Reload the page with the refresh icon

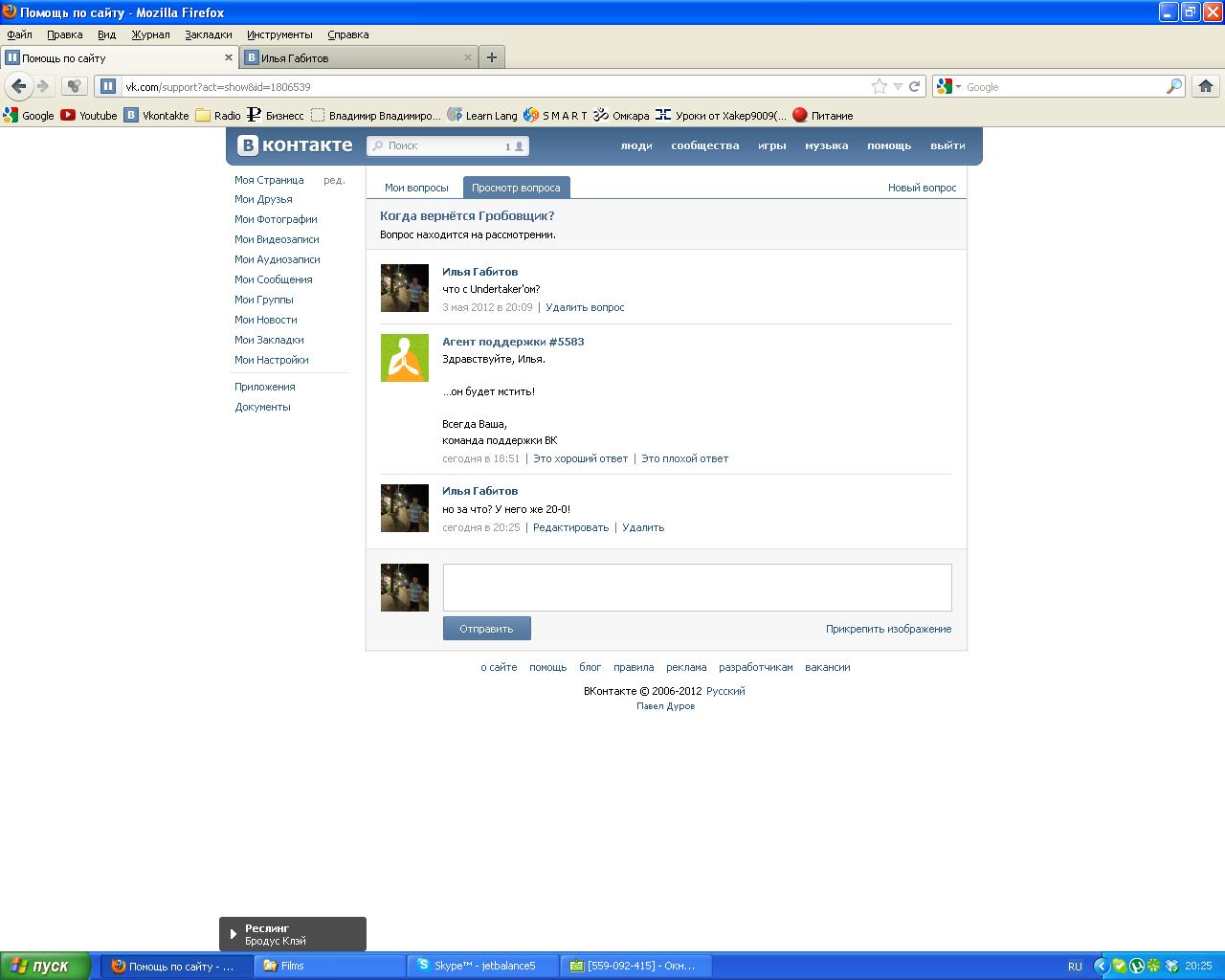pyautogui.click(x=915, y=86)
